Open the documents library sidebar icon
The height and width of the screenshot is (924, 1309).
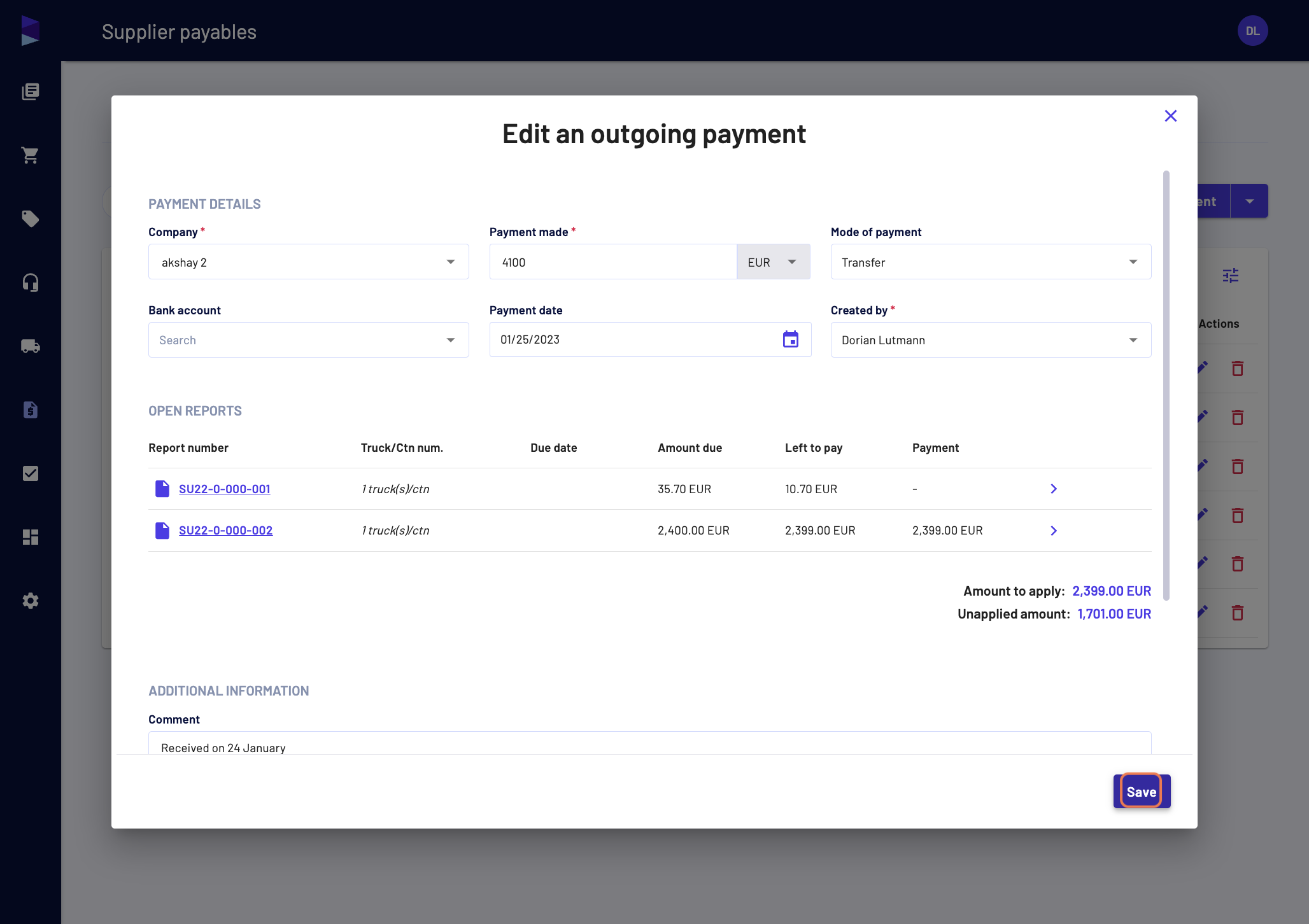31,92
